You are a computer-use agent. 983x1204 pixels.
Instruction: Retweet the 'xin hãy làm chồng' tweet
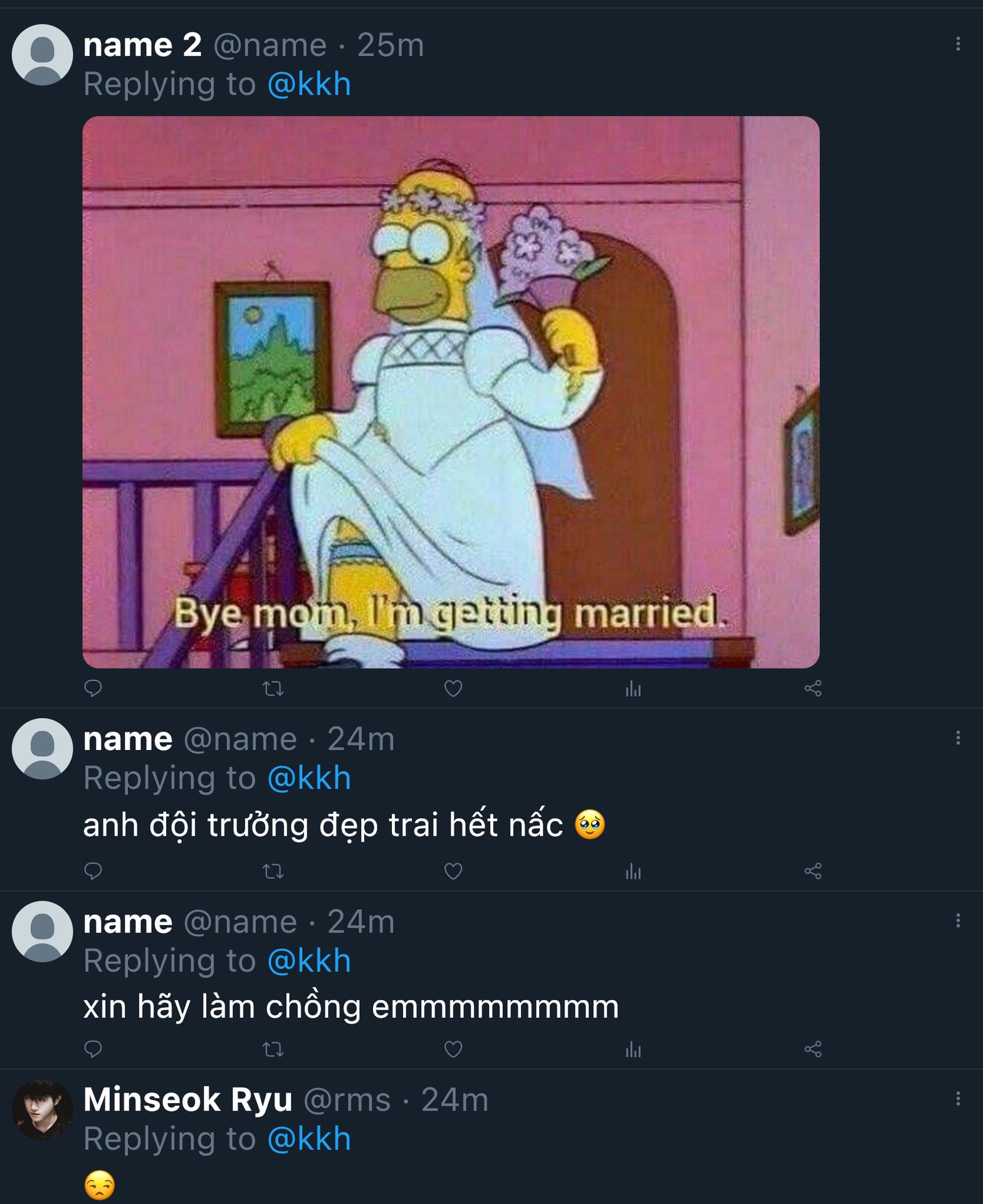pyautogui.click(x=273, y=1049)
